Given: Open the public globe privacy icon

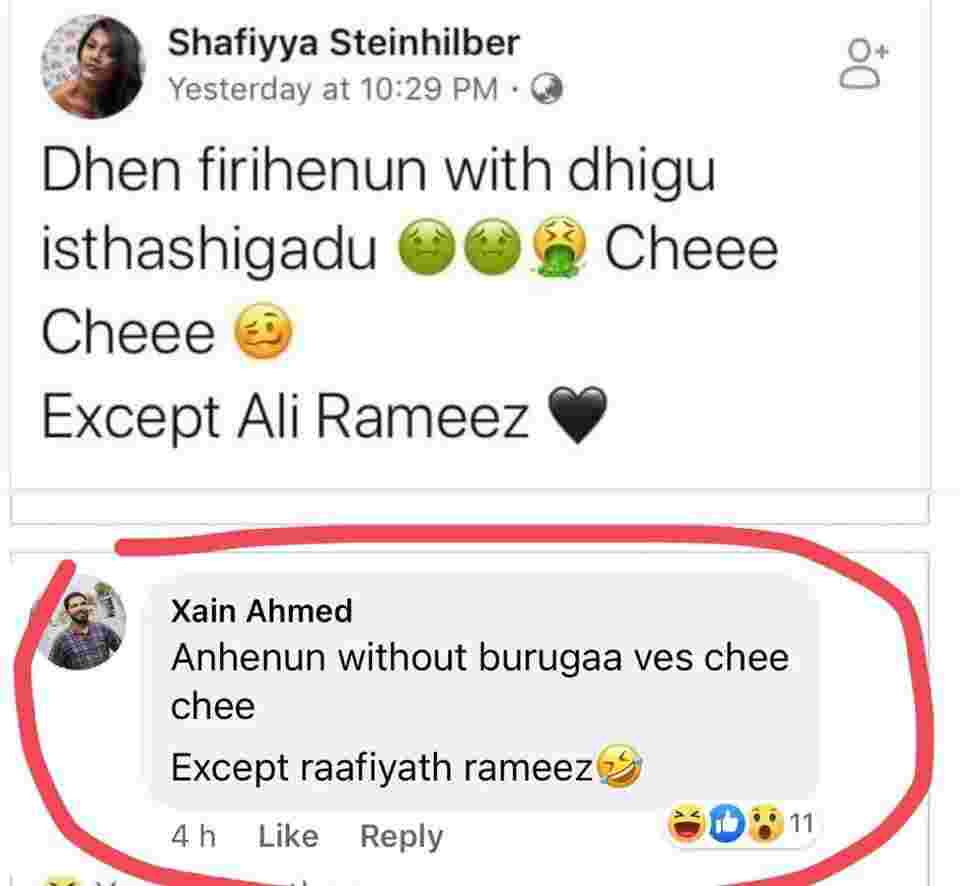Looking at the screenshot, I should pyautogui.click(x=546, y=89).
